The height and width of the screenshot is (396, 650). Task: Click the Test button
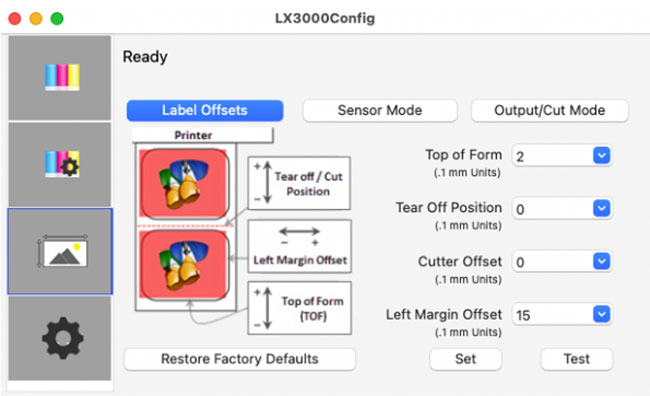pyautogui.click(x=577, y=359)
